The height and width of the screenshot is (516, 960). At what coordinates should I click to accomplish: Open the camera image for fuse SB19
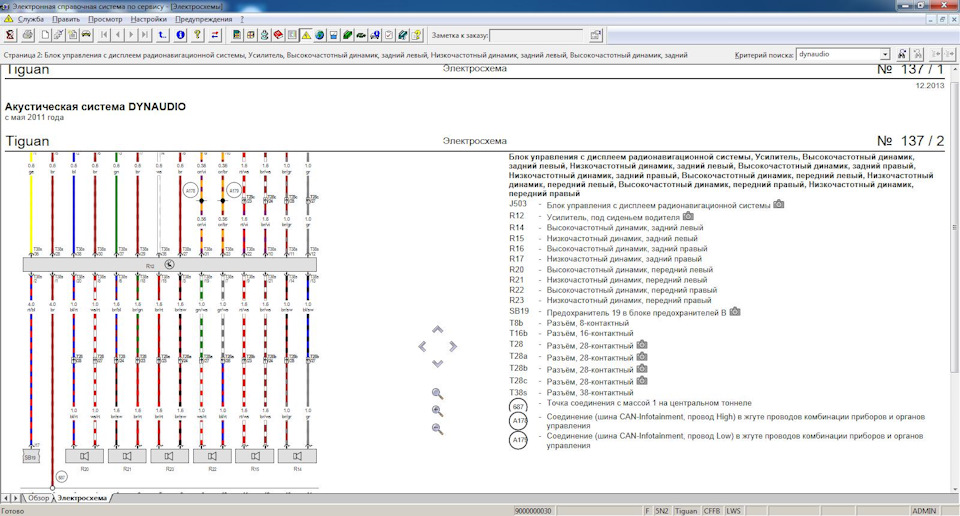pyautogui.click(x=735, y=312)
